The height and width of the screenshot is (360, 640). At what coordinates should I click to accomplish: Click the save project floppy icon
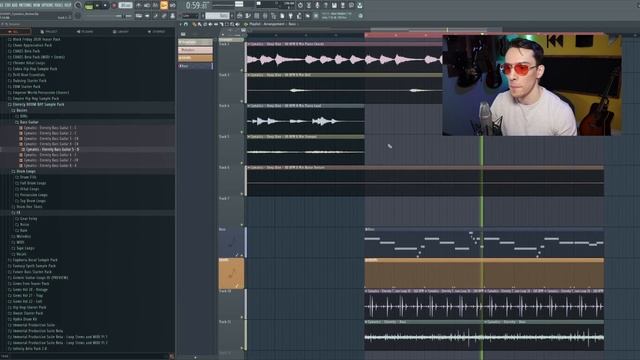pyautogui.click(x=334, y=5)
